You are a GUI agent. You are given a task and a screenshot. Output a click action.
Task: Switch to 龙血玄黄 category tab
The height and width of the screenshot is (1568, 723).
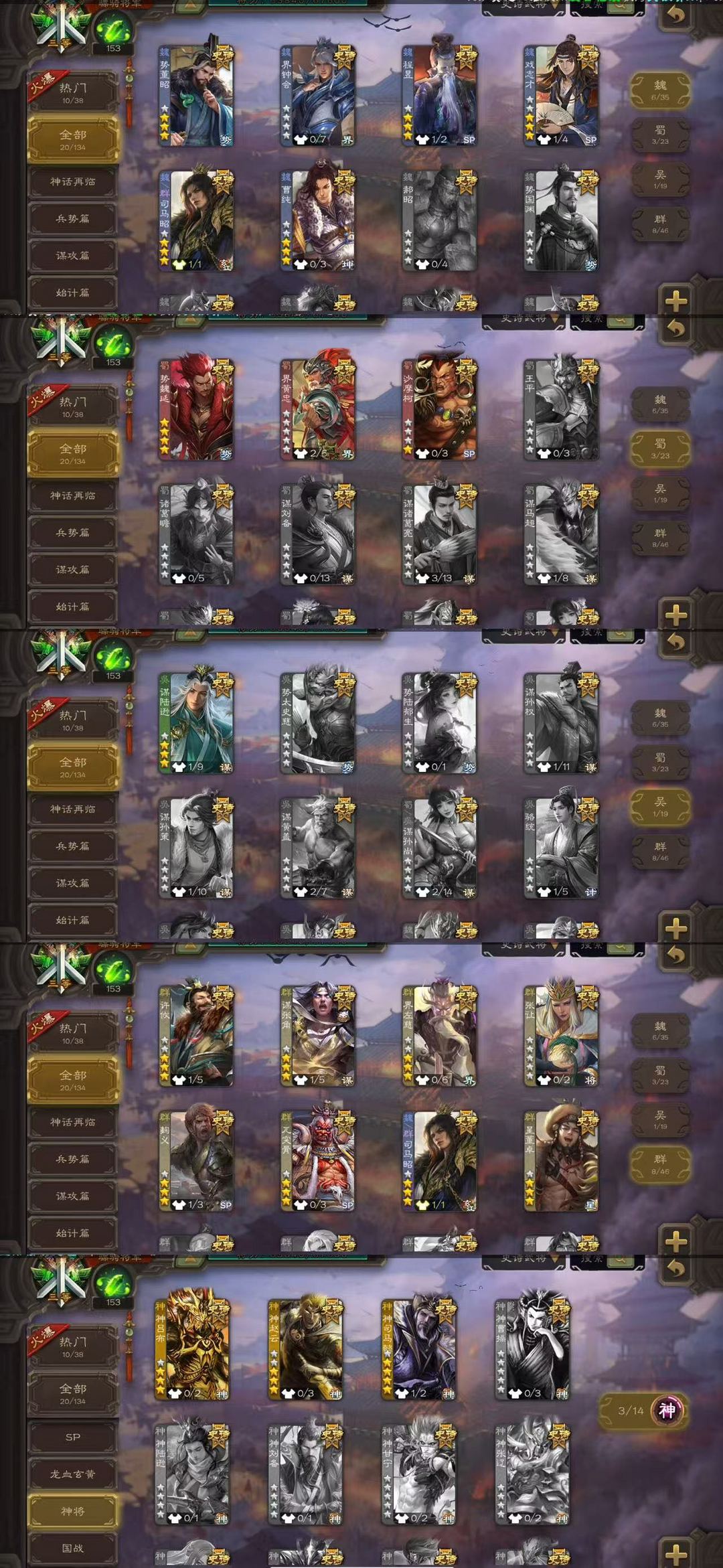73,1474
